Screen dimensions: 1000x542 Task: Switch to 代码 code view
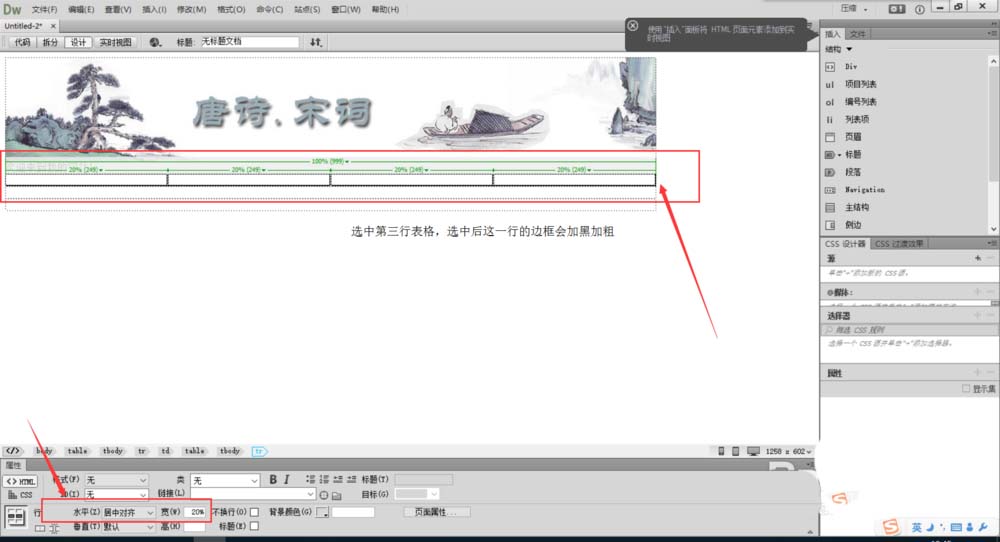click(x=22, y=43)
